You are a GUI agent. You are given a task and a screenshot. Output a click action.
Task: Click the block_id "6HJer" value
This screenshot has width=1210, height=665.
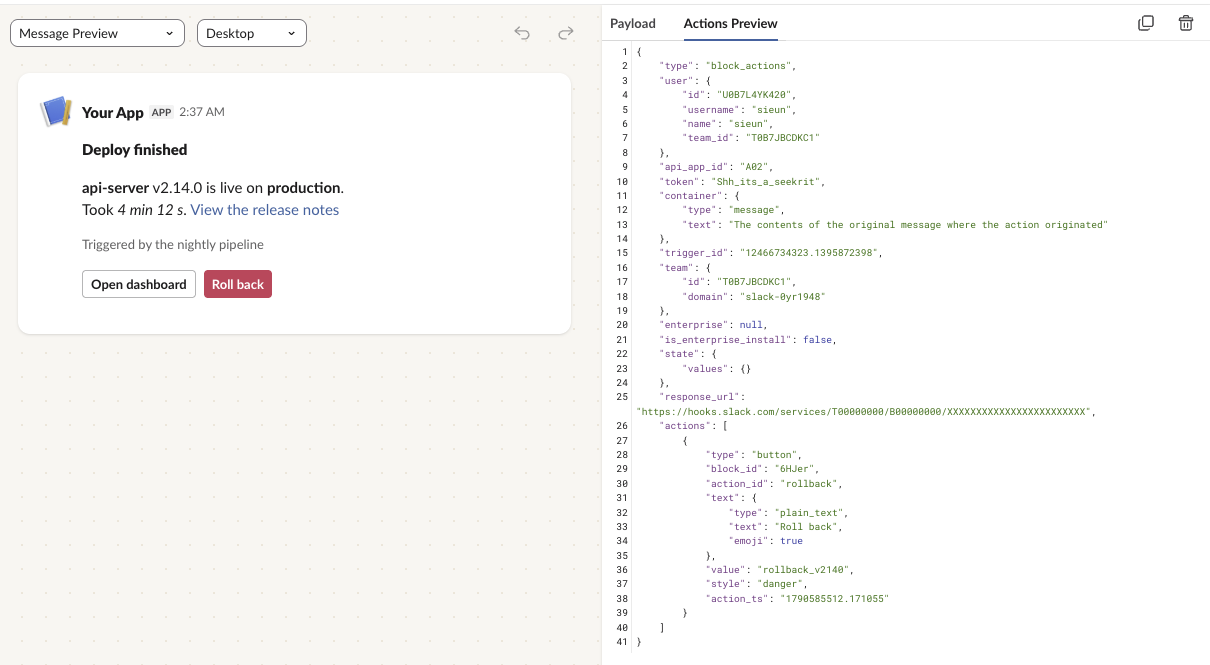click(795, 469)
